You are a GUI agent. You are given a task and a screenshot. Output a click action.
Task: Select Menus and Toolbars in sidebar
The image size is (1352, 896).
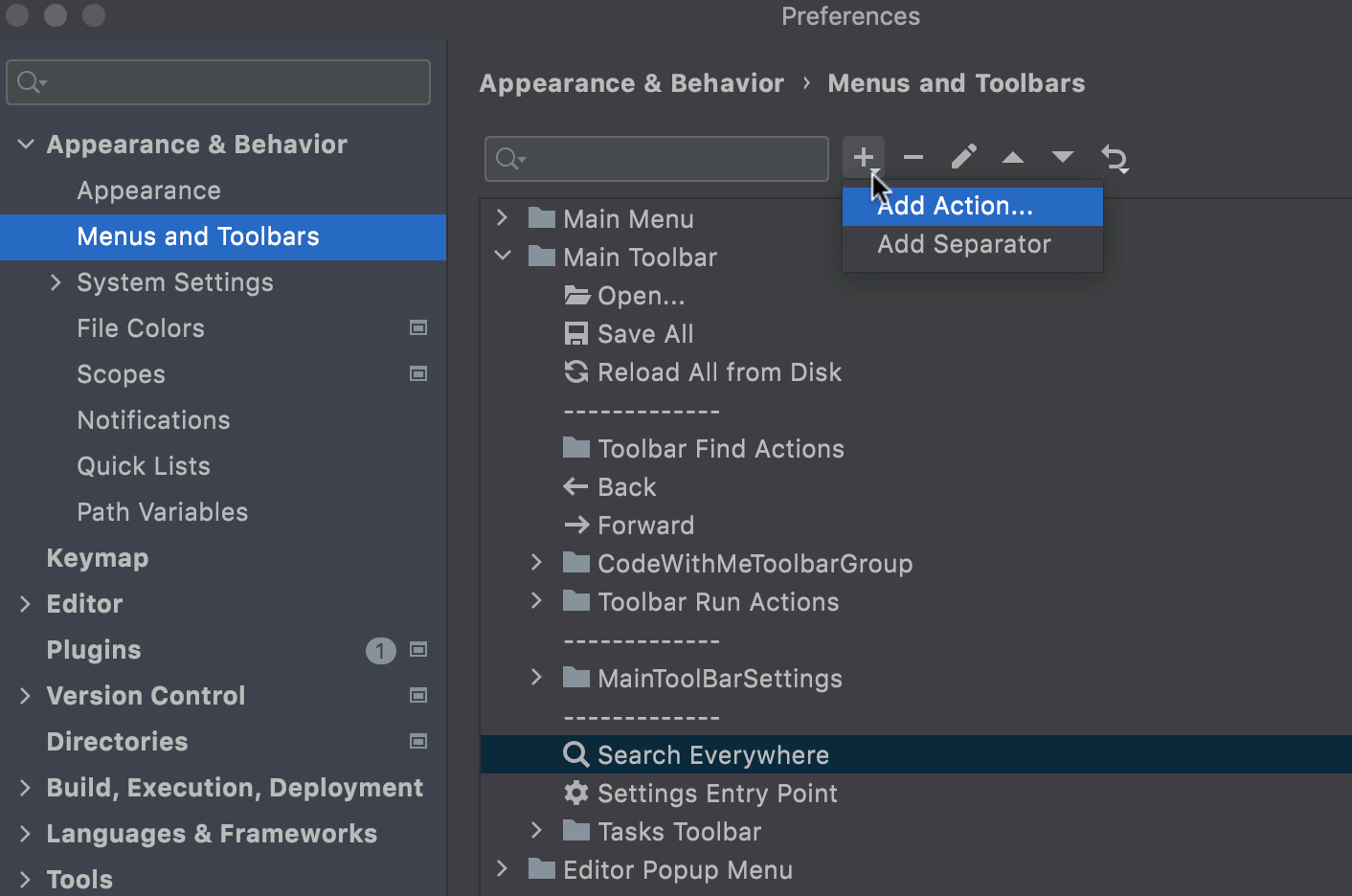pos(223,237)
